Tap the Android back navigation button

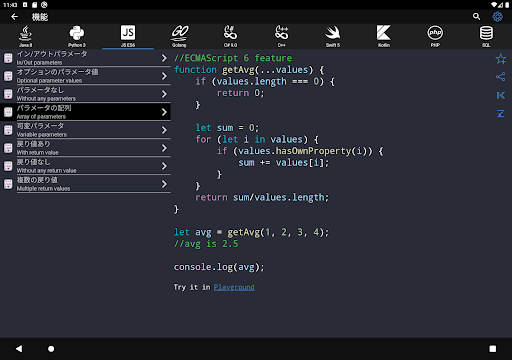[x=19, y=349]
